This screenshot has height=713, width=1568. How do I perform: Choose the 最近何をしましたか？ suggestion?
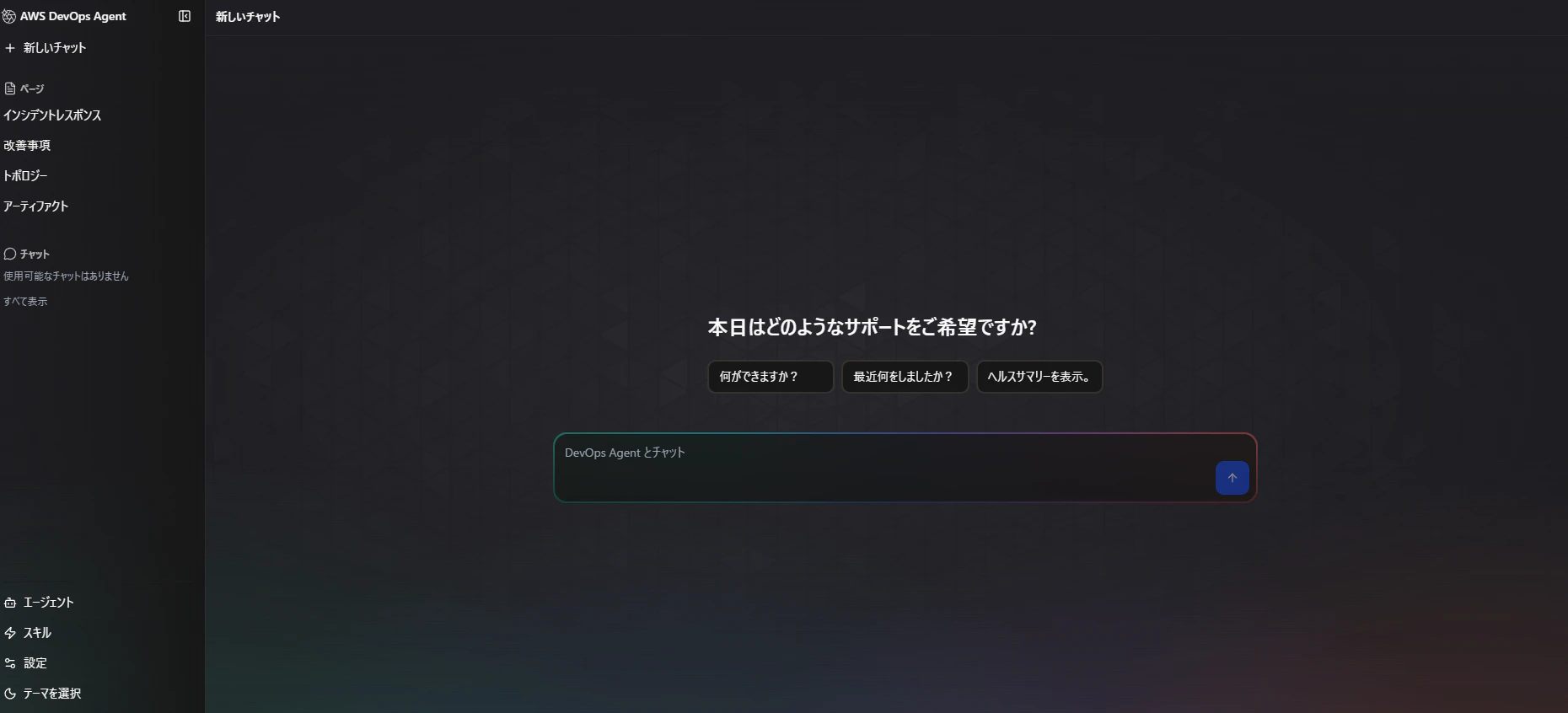click(x=905, y=377)
